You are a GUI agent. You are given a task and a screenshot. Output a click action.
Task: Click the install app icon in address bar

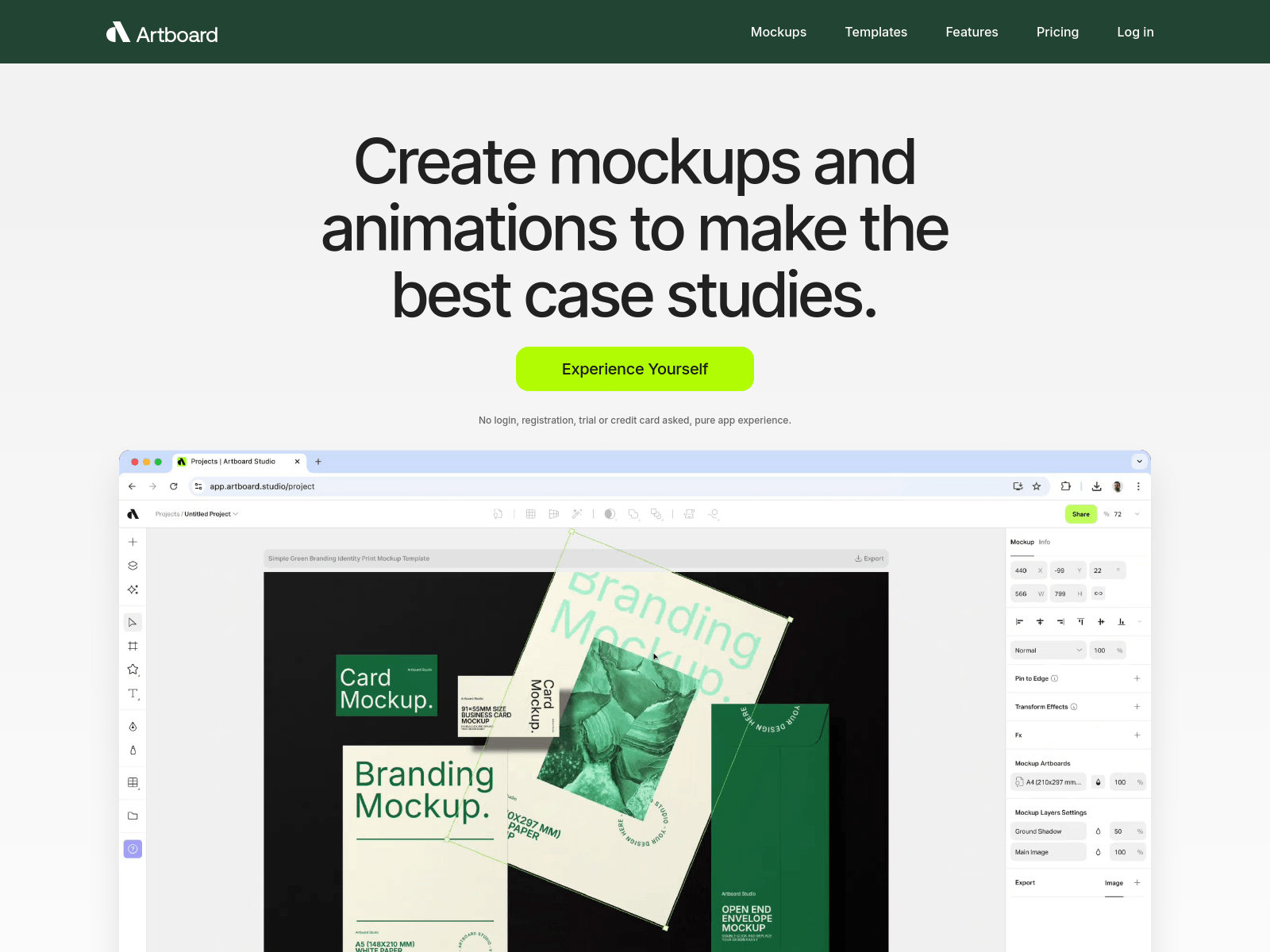coord(1018,486)
